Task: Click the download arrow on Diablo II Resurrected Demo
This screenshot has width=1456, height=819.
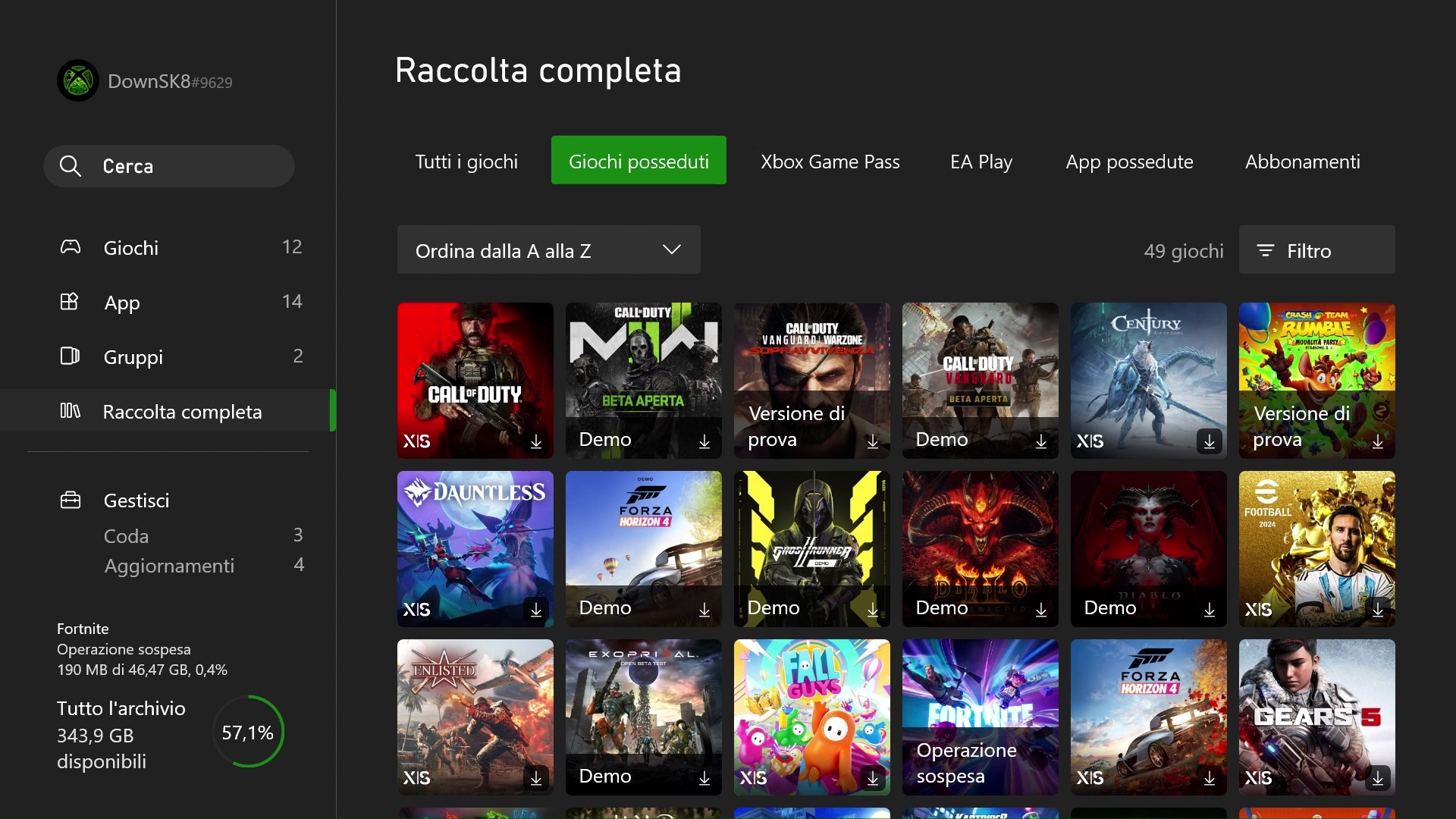Action: (1041, 610)
